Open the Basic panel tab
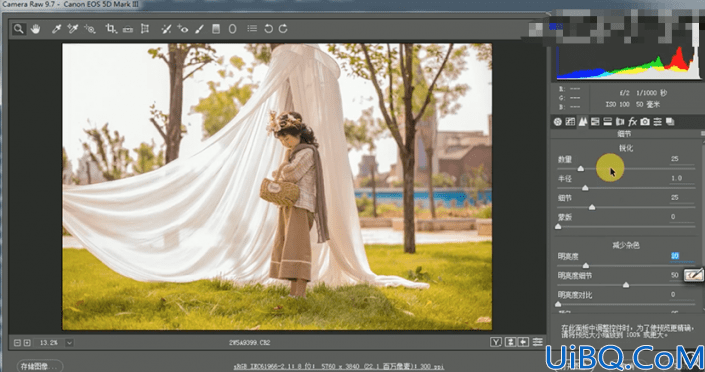 [558, 121]
